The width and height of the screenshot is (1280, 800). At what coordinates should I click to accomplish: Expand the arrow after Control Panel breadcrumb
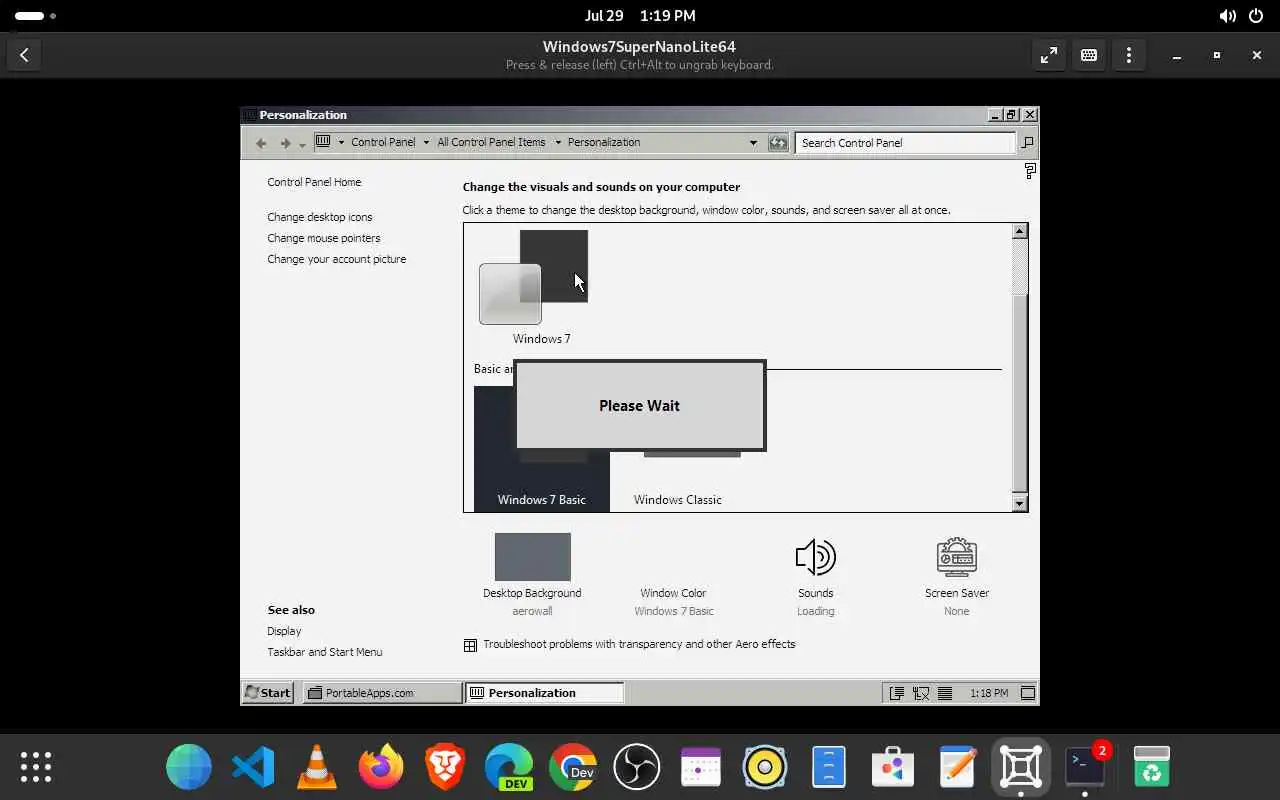tap(427, 142)
